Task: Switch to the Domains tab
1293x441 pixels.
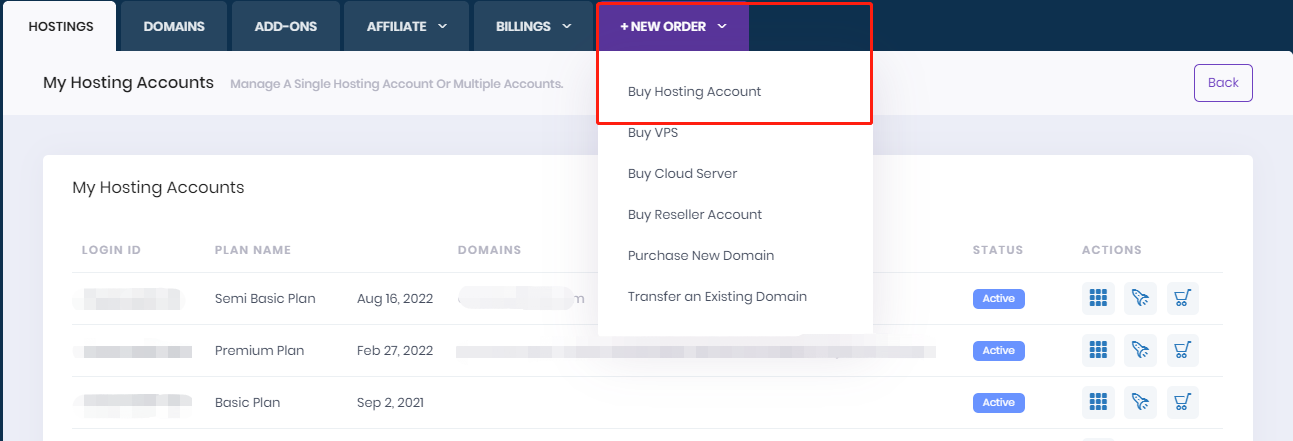Action: 174,27
